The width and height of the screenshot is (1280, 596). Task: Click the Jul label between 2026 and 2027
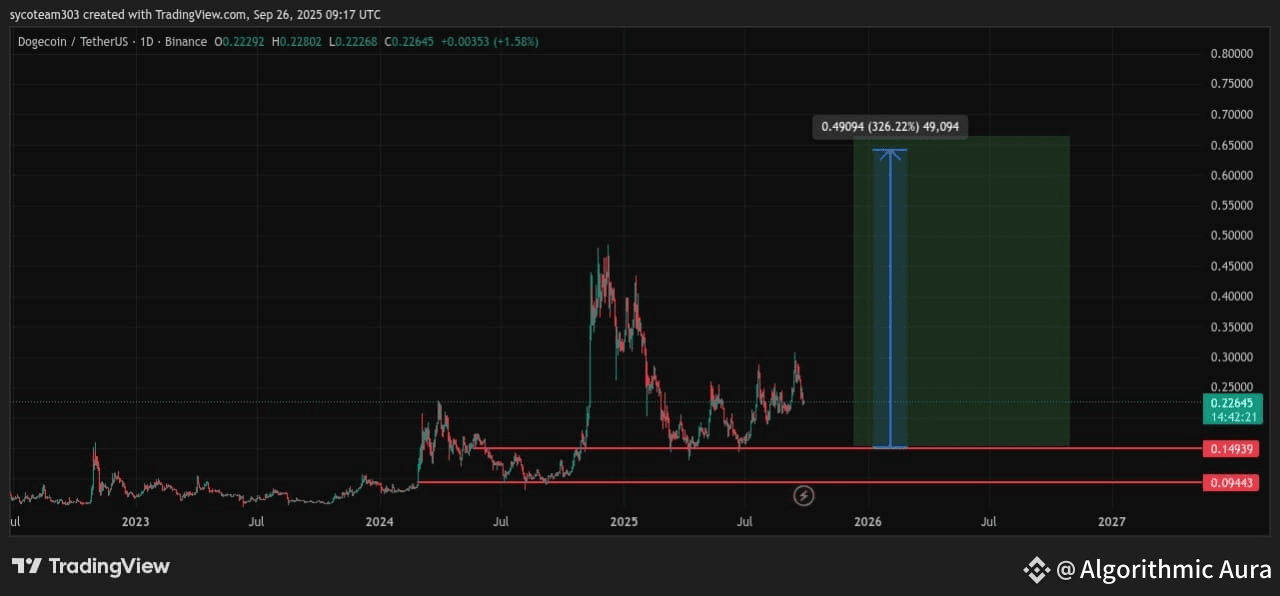989,522
